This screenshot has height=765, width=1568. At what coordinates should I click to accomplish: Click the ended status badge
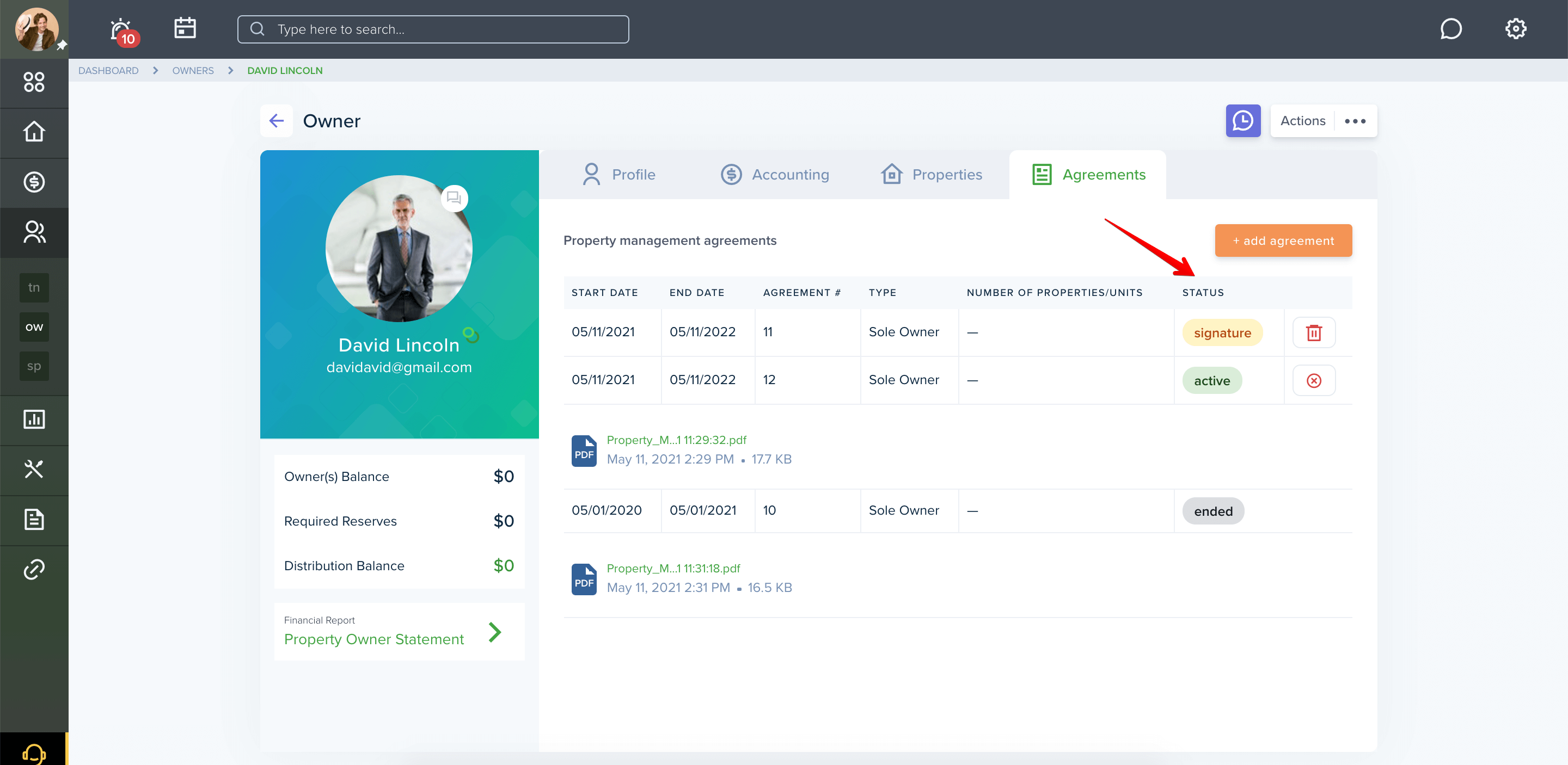tap(1213, 511)
